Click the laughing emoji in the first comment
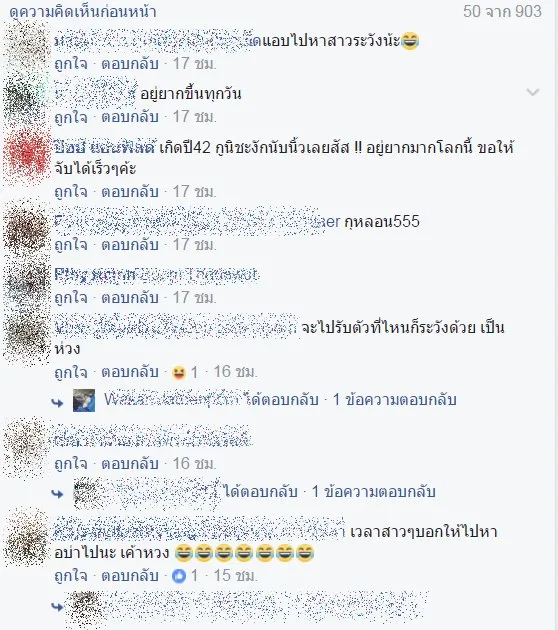The height and width of the screenshot is (630, 558). (410, 41)
